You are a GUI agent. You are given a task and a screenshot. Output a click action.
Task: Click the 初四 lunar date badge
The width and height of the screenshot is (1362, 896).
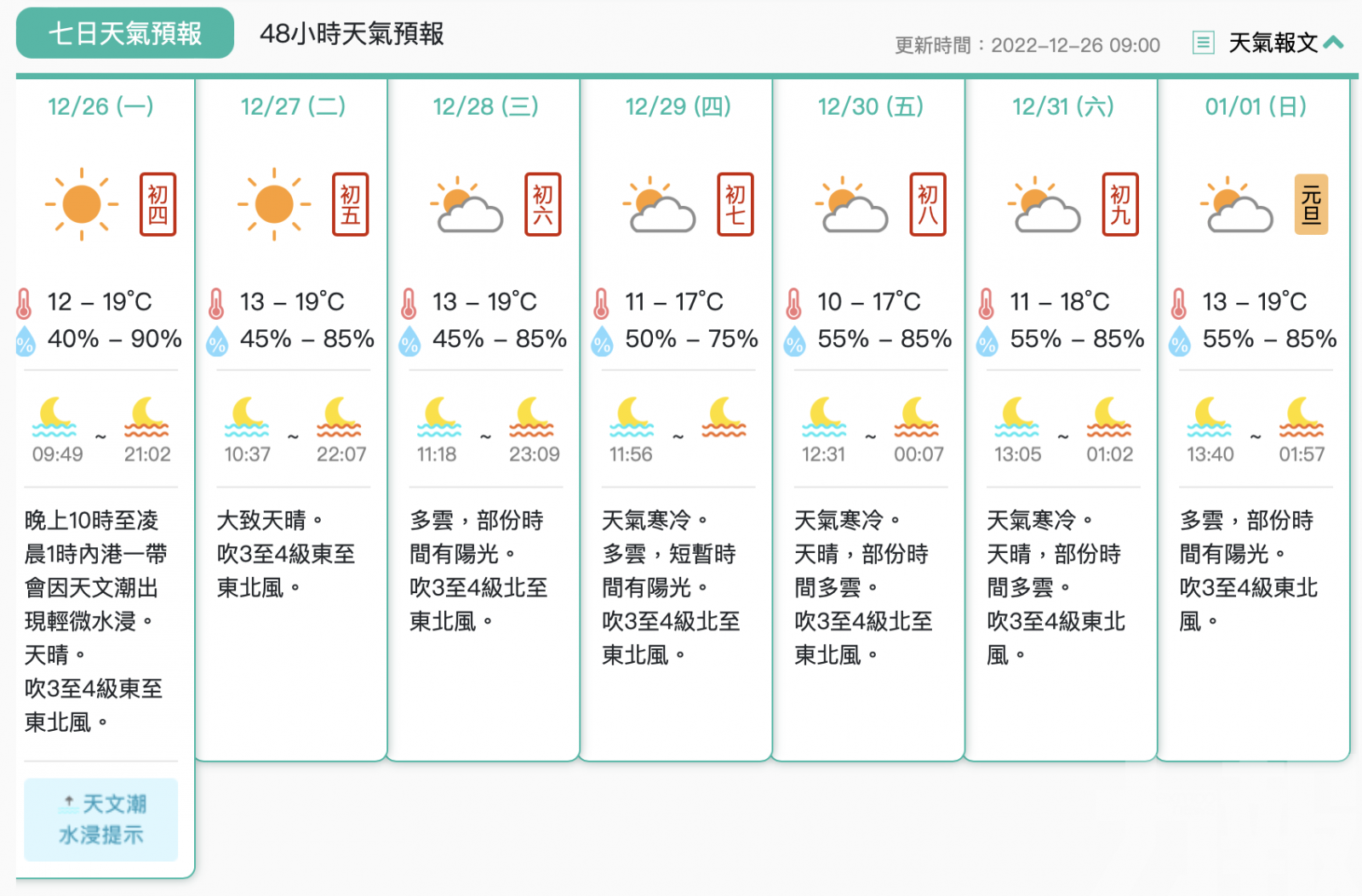pos(158,204)
